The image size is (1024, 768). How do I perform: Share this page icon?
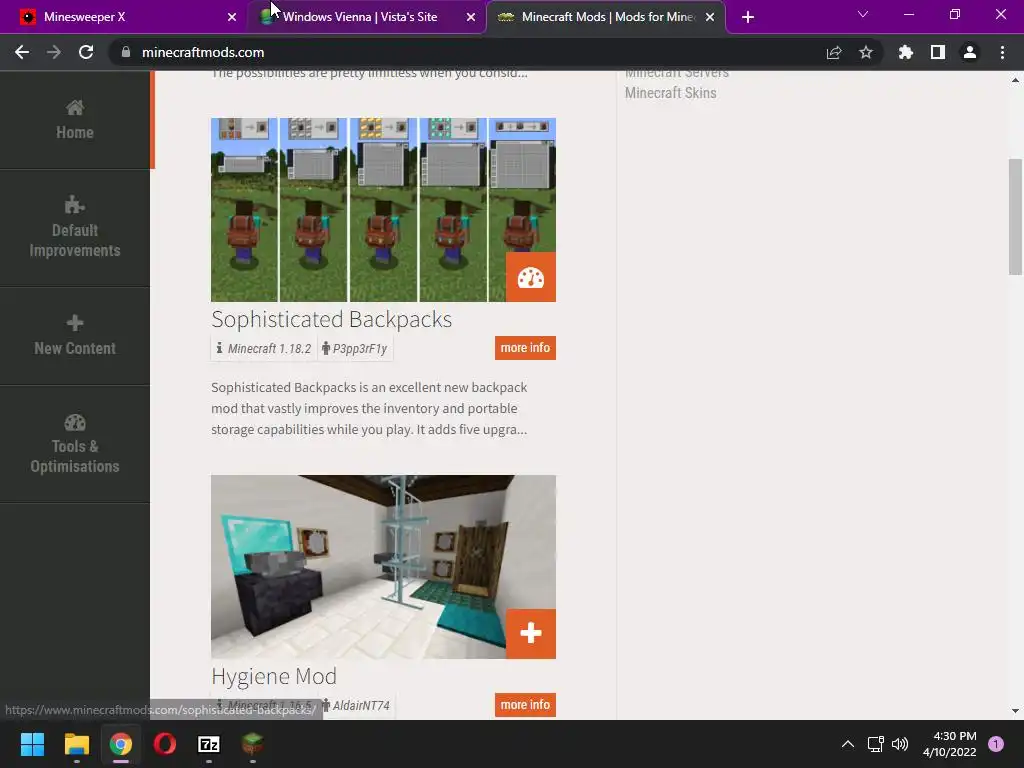coord(833,52)
